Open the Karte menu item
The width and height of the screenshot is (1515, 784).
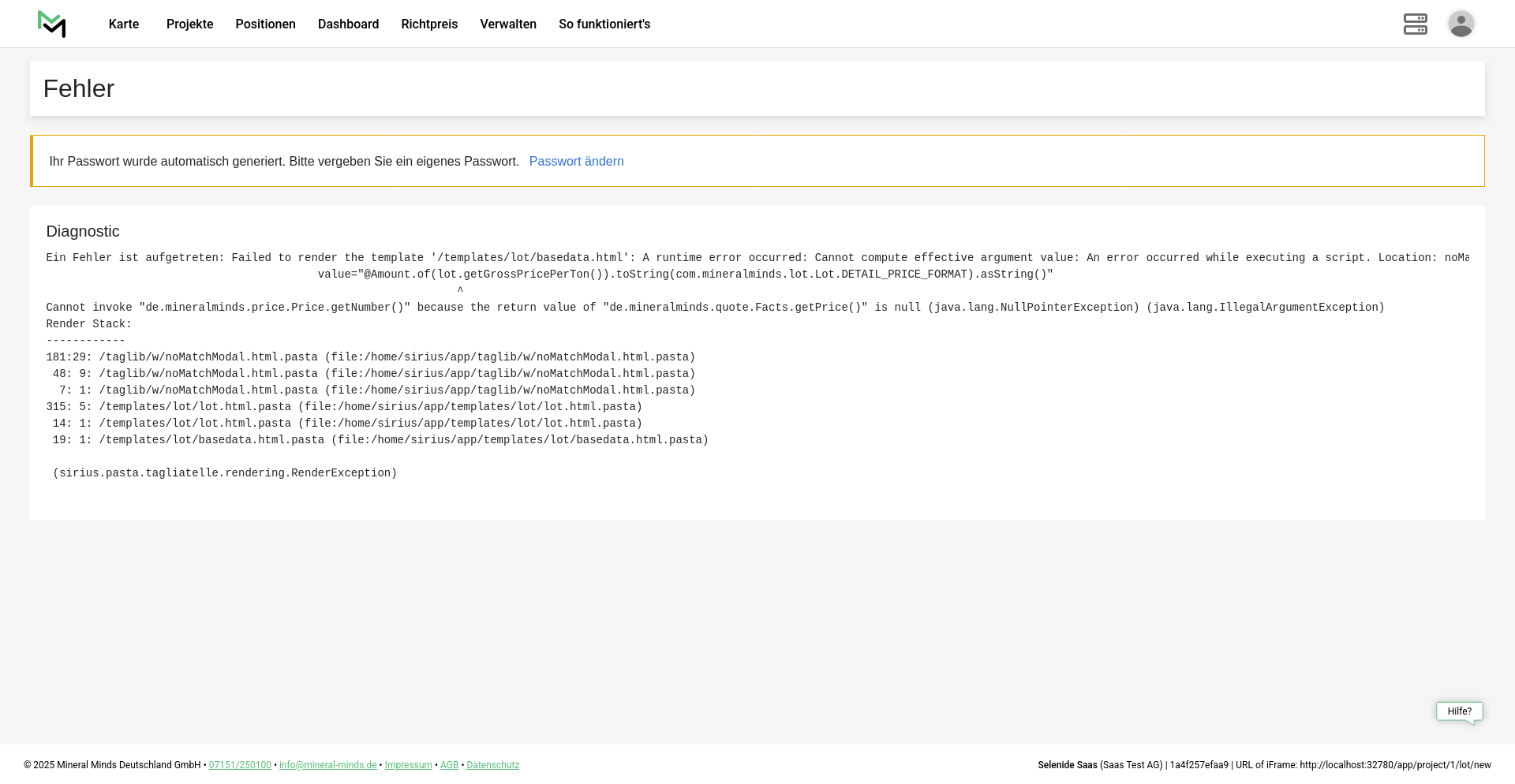tap(124, 24)
